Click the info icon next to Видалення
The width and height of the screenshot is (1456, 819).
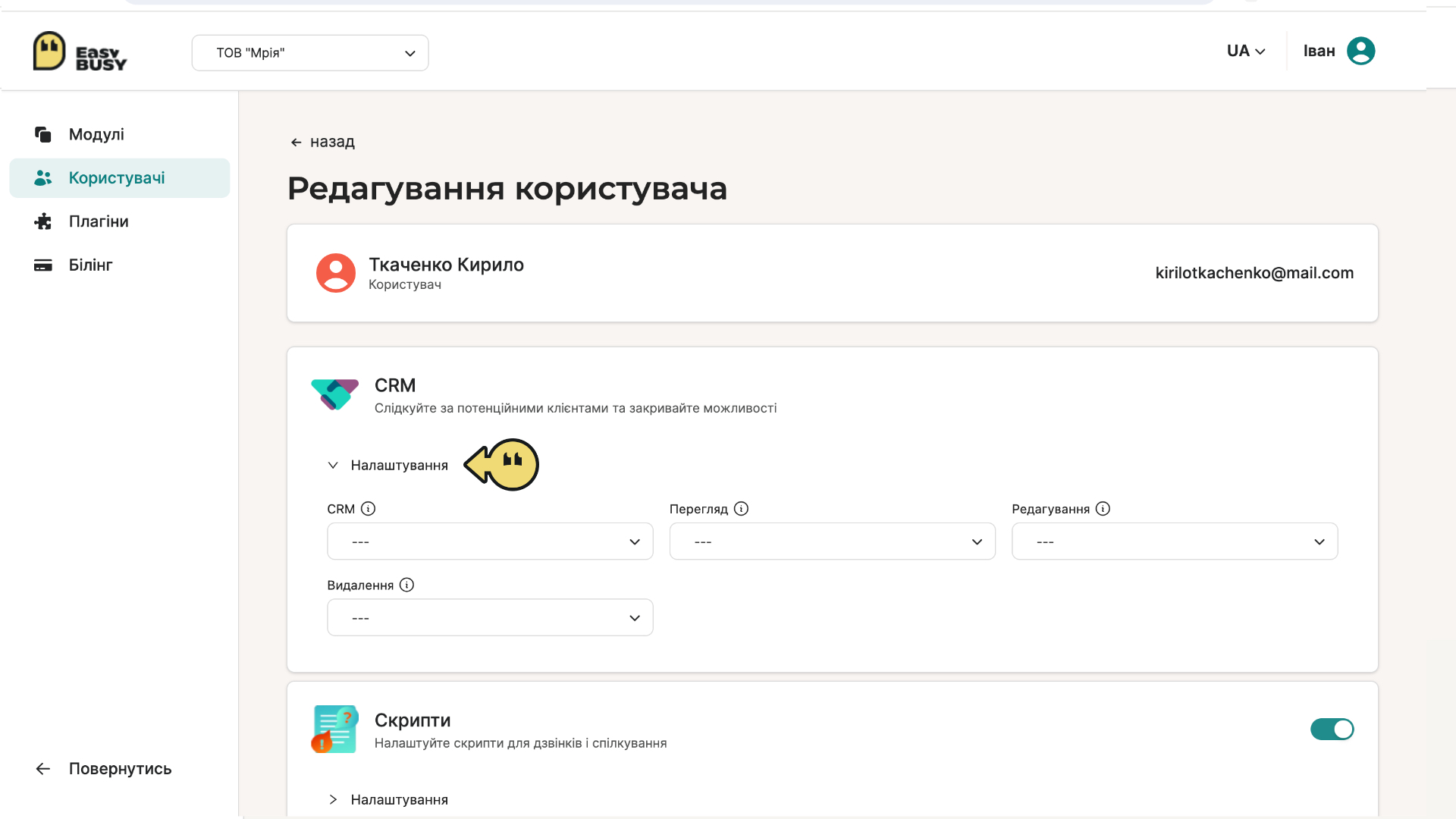[406, 585]
